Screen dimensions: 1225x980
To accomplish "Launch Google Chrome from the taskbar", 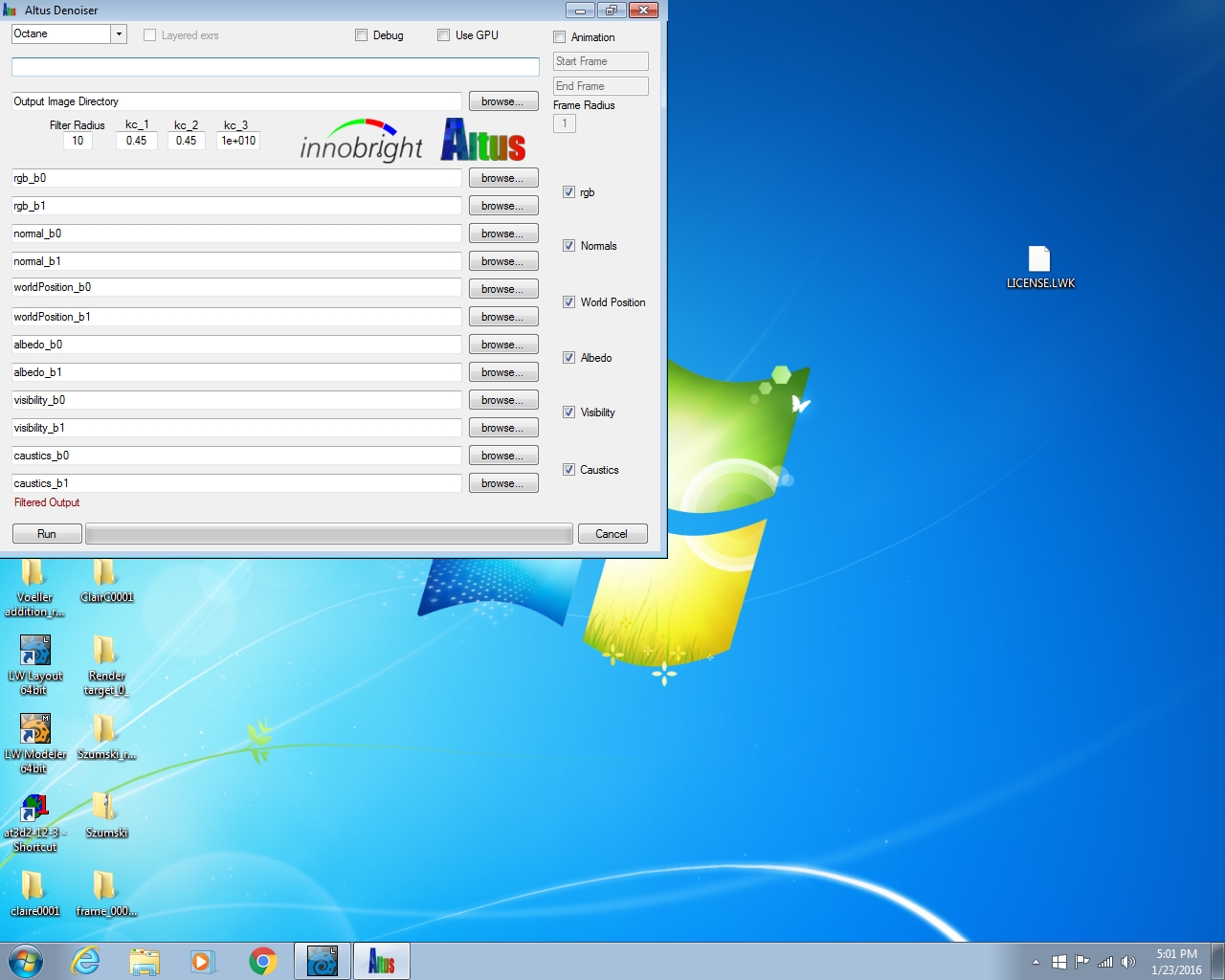I will point(262,961).
